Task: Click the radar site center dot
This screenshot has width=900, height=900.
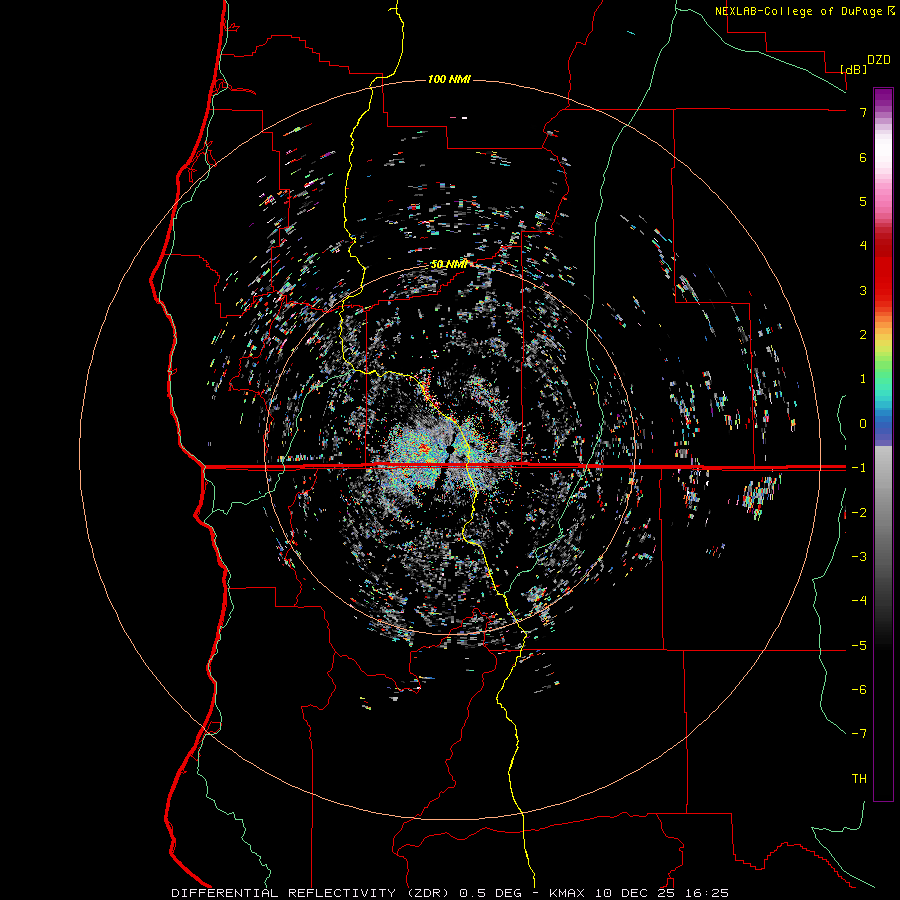Action: pos(451,449)
